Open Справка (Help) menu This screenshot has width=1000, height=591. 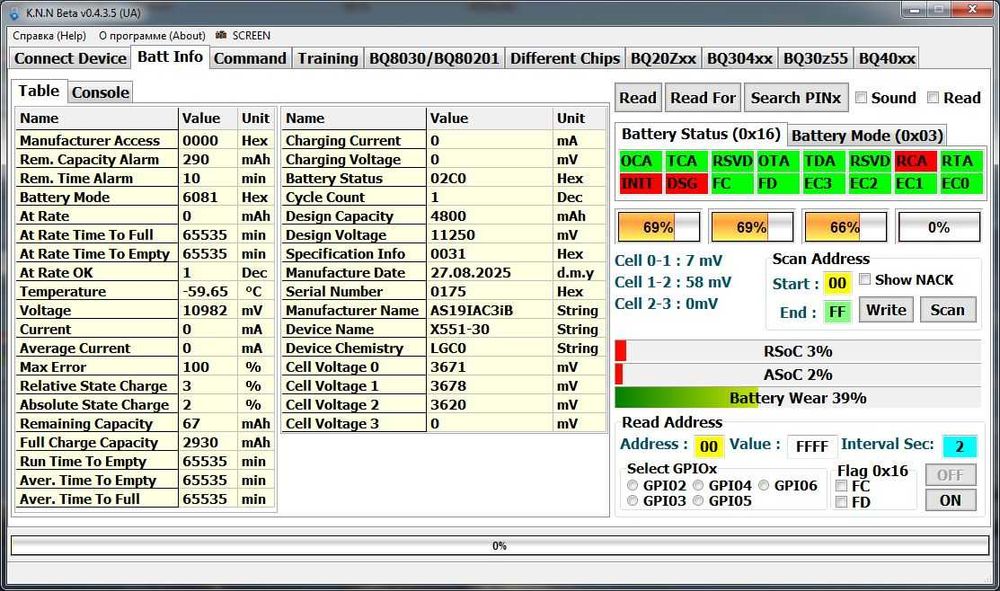point(49,36)
